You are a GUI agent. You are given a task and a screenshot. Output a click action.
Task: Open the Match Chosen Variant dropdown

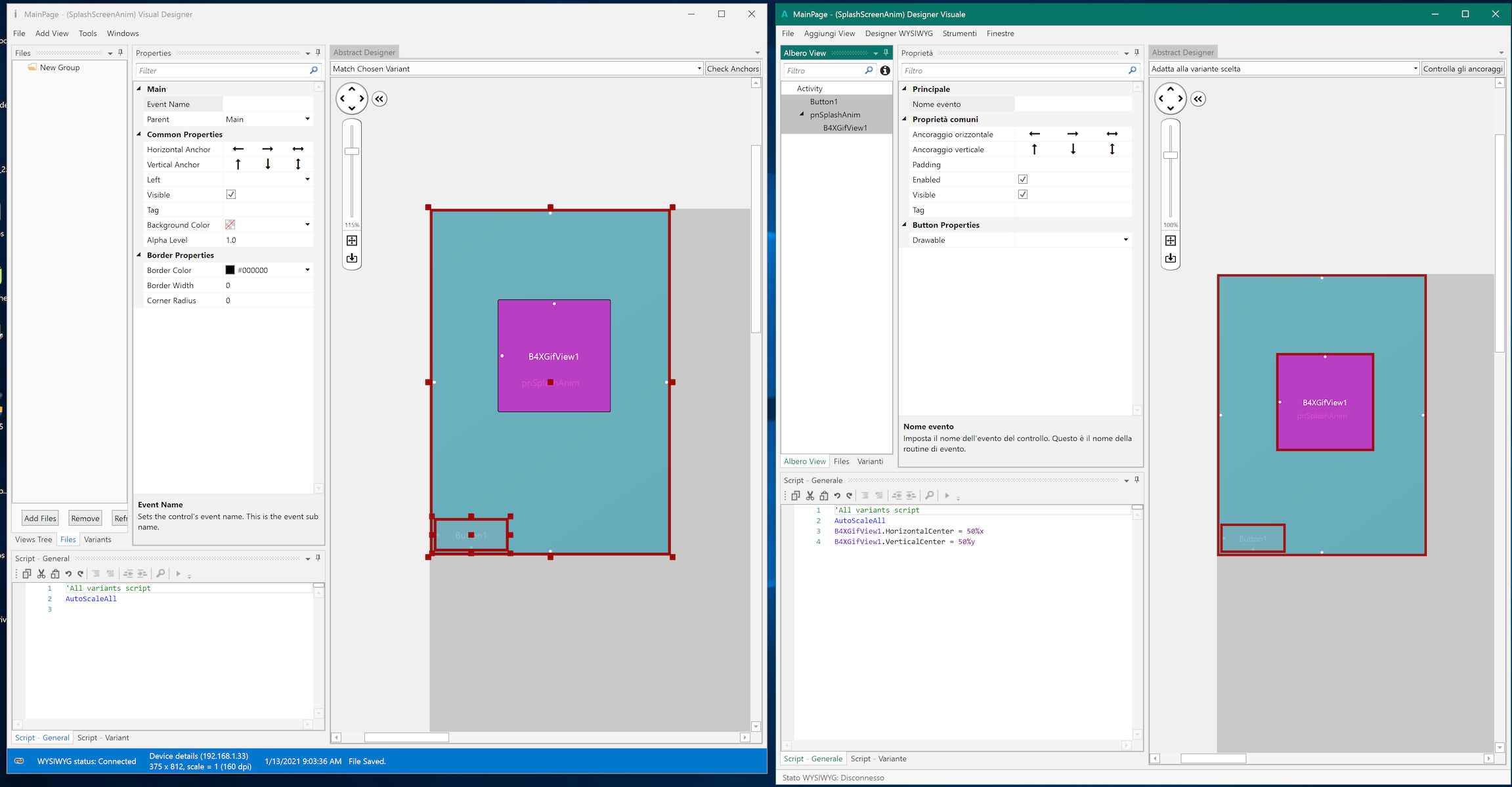[699, 69]
